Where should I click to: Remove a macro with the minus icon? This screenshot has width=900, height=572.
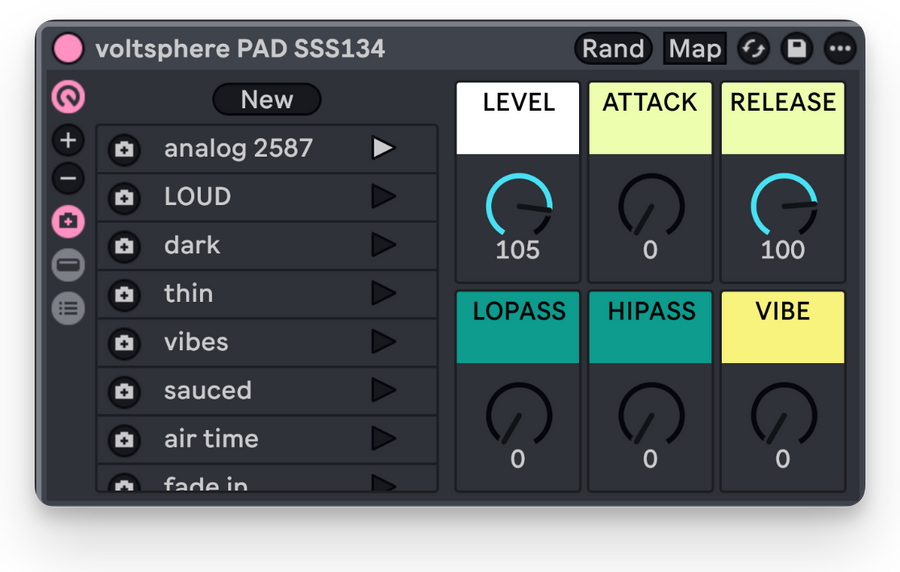(68, 178)
